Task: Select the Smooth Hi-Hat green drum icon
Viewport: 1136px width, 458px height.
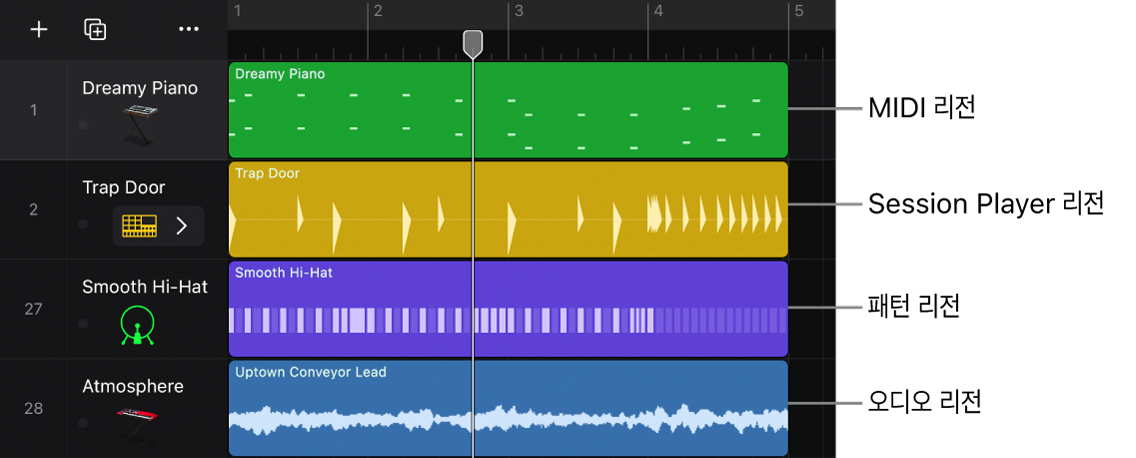Action: tap(138, 325)
